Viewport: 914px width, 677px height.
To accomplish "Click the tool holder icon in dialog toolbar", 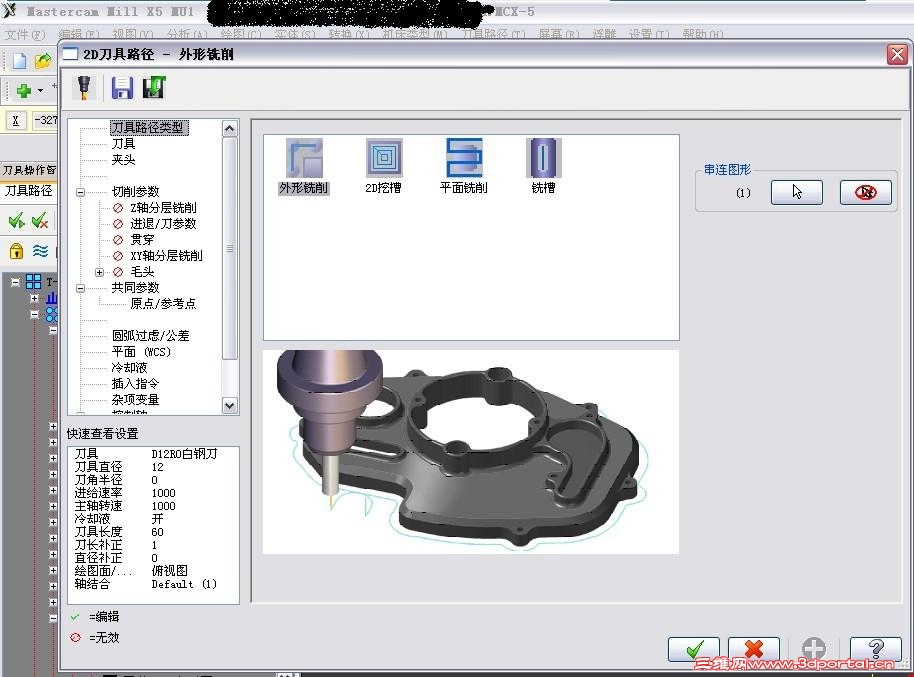I will (85, 87).
